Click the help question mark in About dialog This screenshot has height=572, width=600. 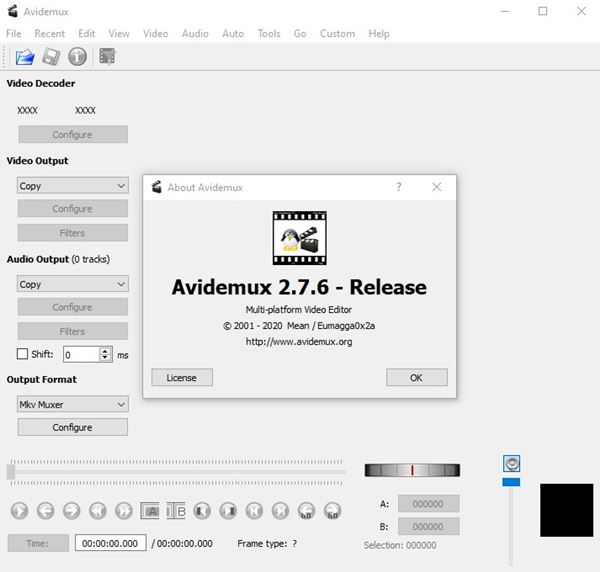399,187
